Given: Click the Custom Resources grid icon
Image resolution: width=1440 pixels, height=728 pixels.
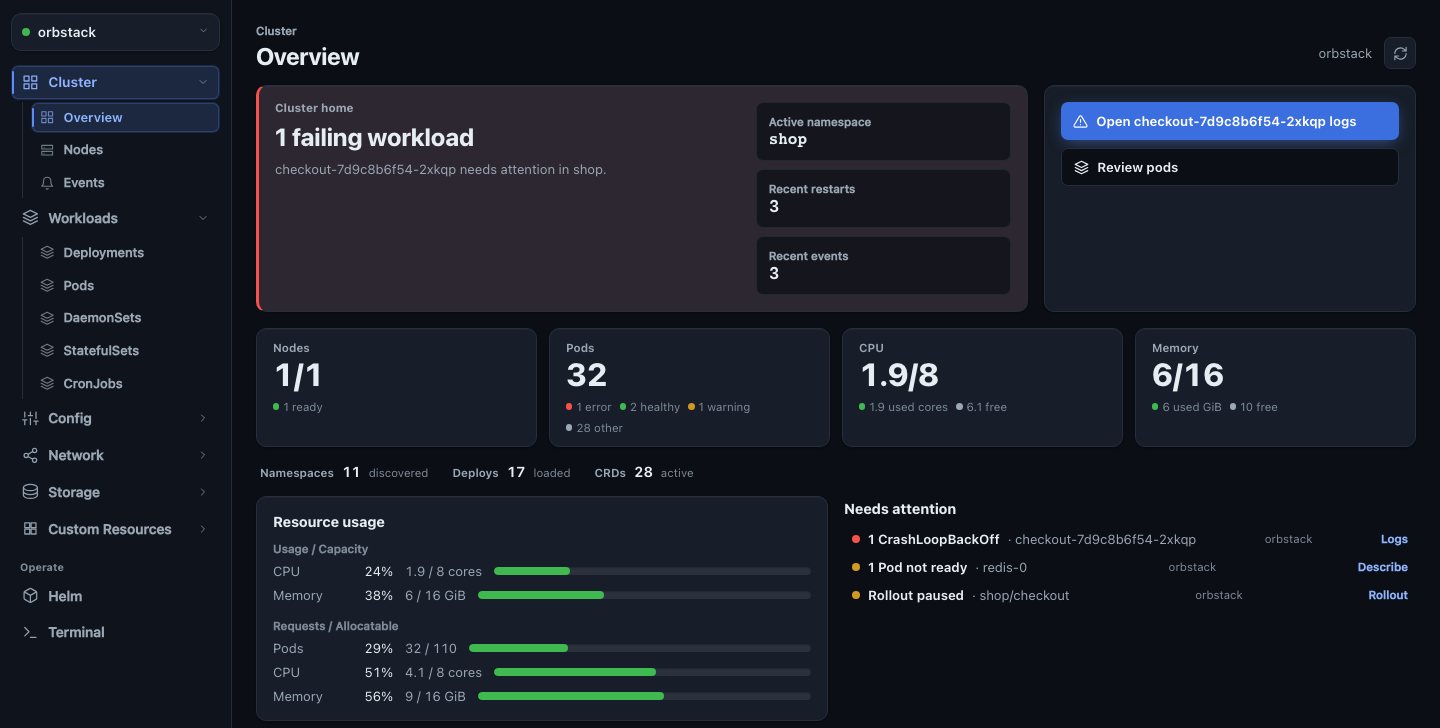Looking at the screenshot, I should [x=30, y=529].
